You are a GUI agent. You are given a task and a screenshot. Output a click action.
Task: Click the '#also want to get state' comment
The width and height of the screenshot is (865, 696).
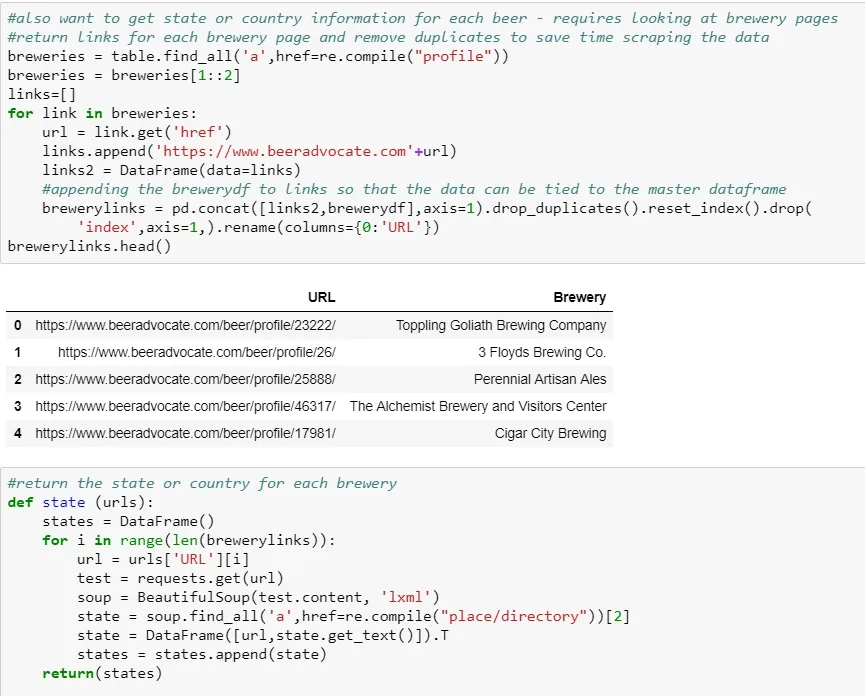point(423,18)
